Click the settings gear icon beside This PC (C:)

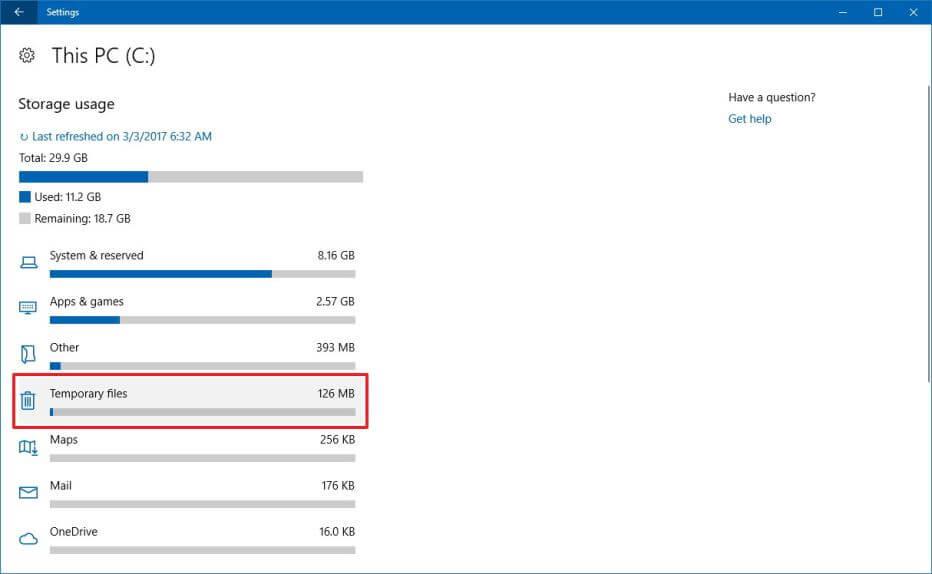pos(27,55)
